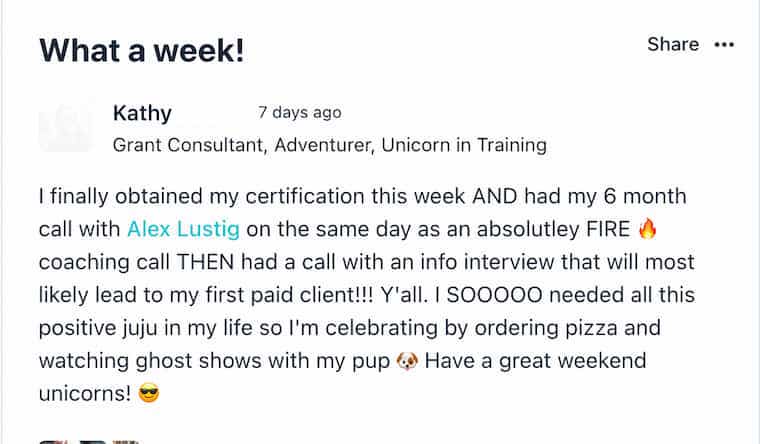The image size is (760, 444).
Task: Click the second cropped avatar below the post
Action: (93, 442)
